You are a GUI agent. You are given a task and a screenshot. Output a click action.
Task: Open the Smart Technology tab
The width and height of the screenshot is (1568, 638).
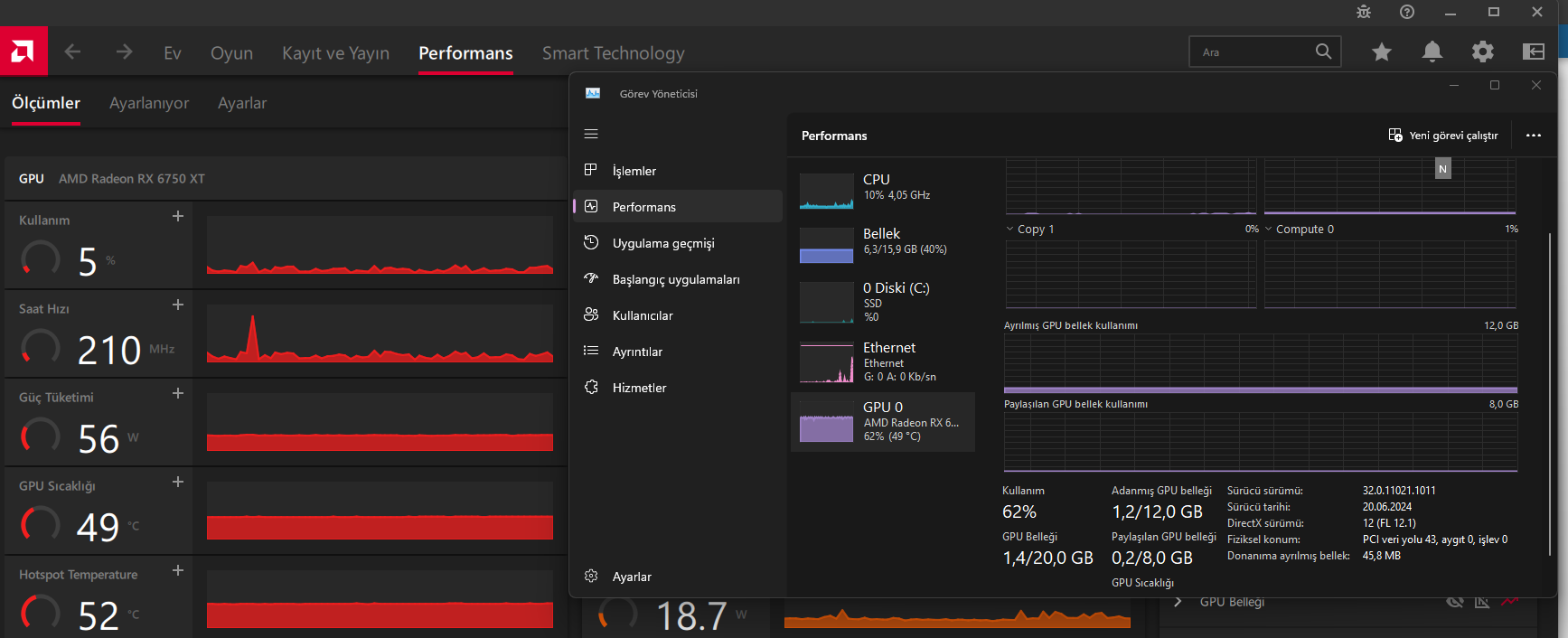[613, 53]
